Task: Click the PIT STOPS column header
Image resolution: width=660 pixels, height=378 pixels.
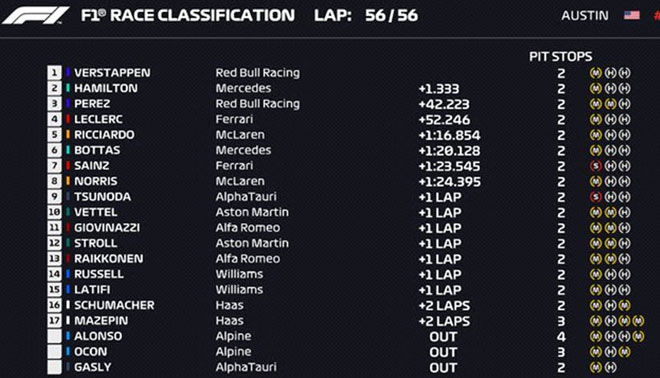Action: click(560, 56)
